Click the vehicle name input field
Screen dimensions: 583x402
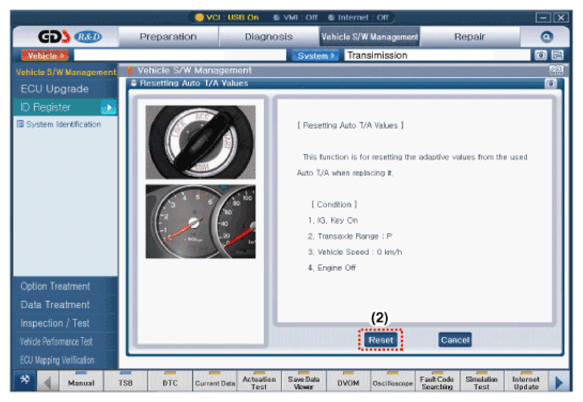pyautogui.click(x=180, y=55)
